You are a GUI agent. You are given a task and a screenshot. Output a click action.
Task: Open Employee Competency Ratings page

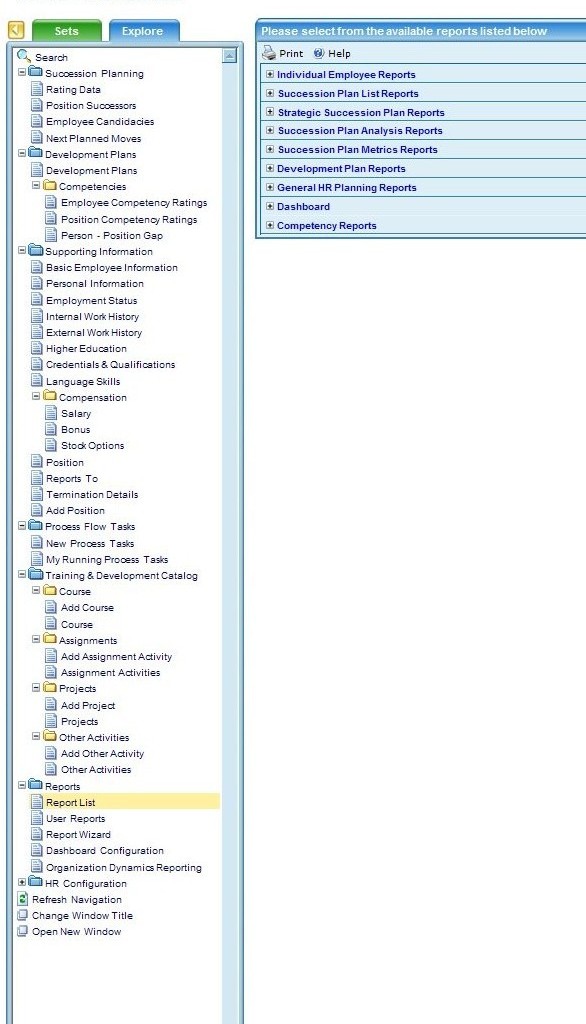click(134, 202)
